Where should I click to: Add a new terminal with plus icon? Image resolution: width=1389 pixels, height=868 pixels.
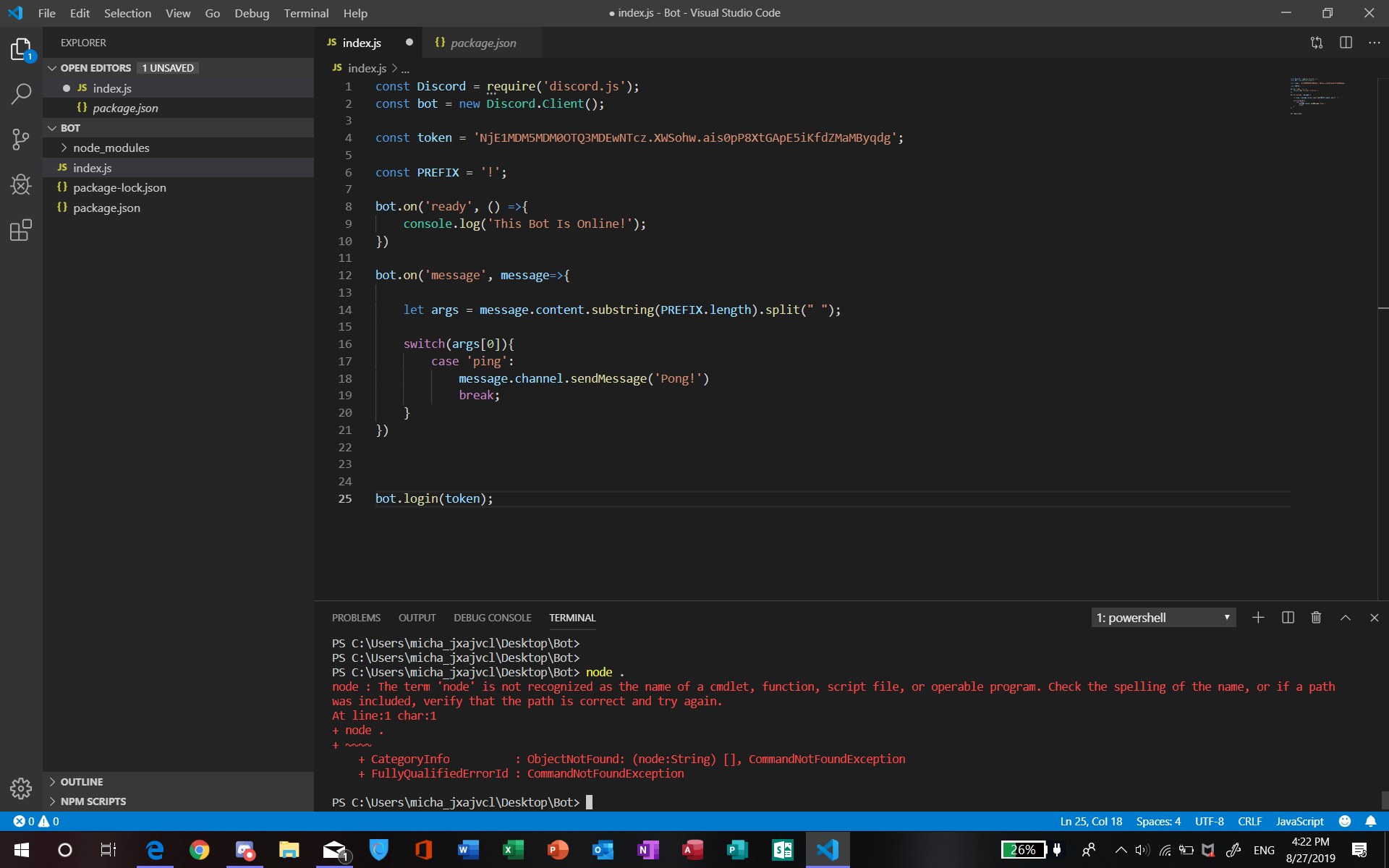pyautogui.click(x=1258, y=618)
